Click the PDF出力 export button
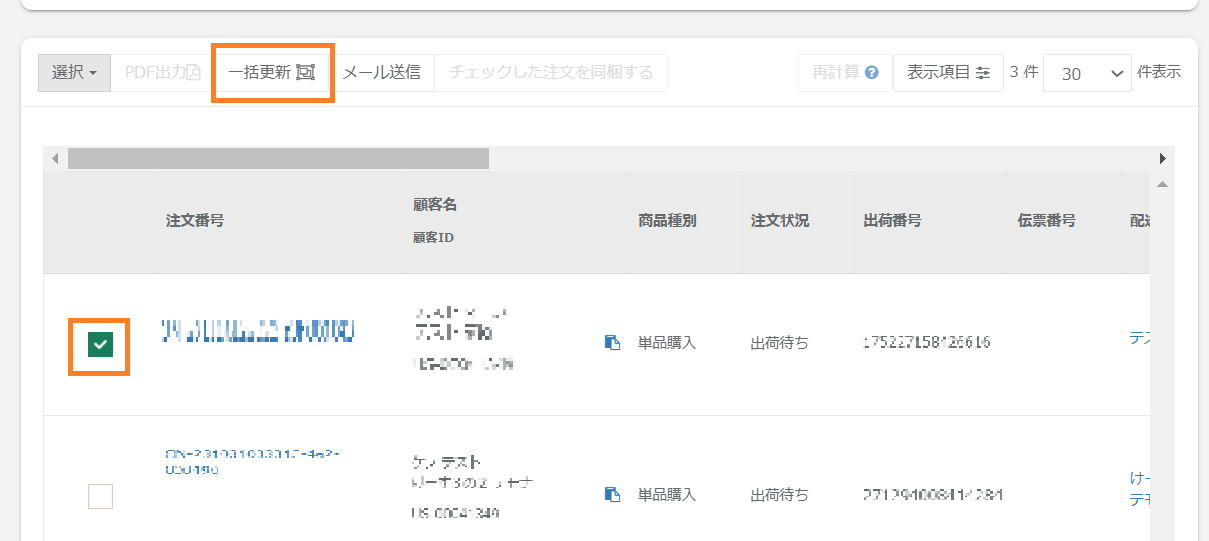Viewport: 1209px width, 541px height. point(162,72)
